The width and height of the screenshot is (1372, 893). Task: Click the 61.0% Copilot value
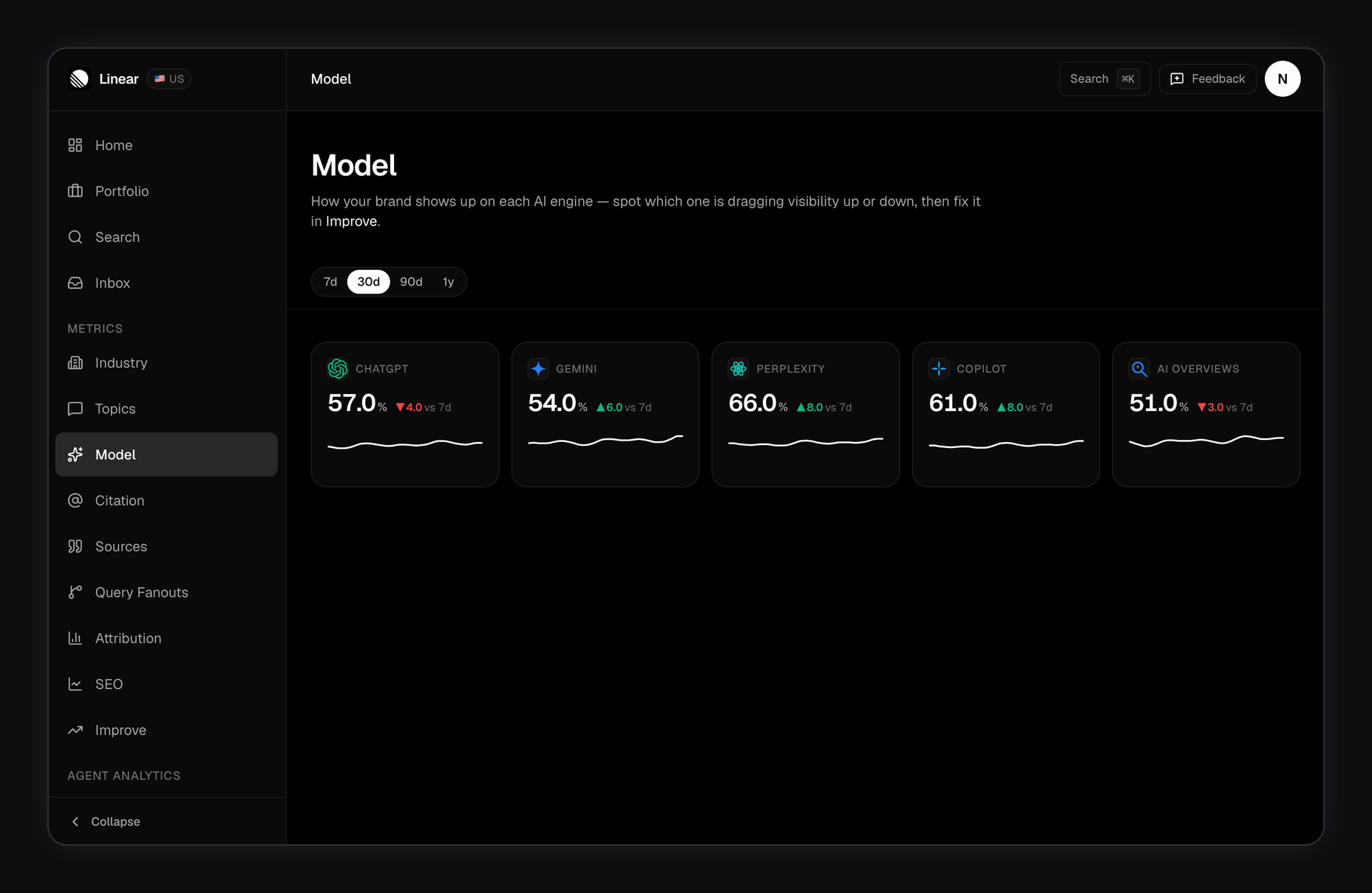point(958,404)
